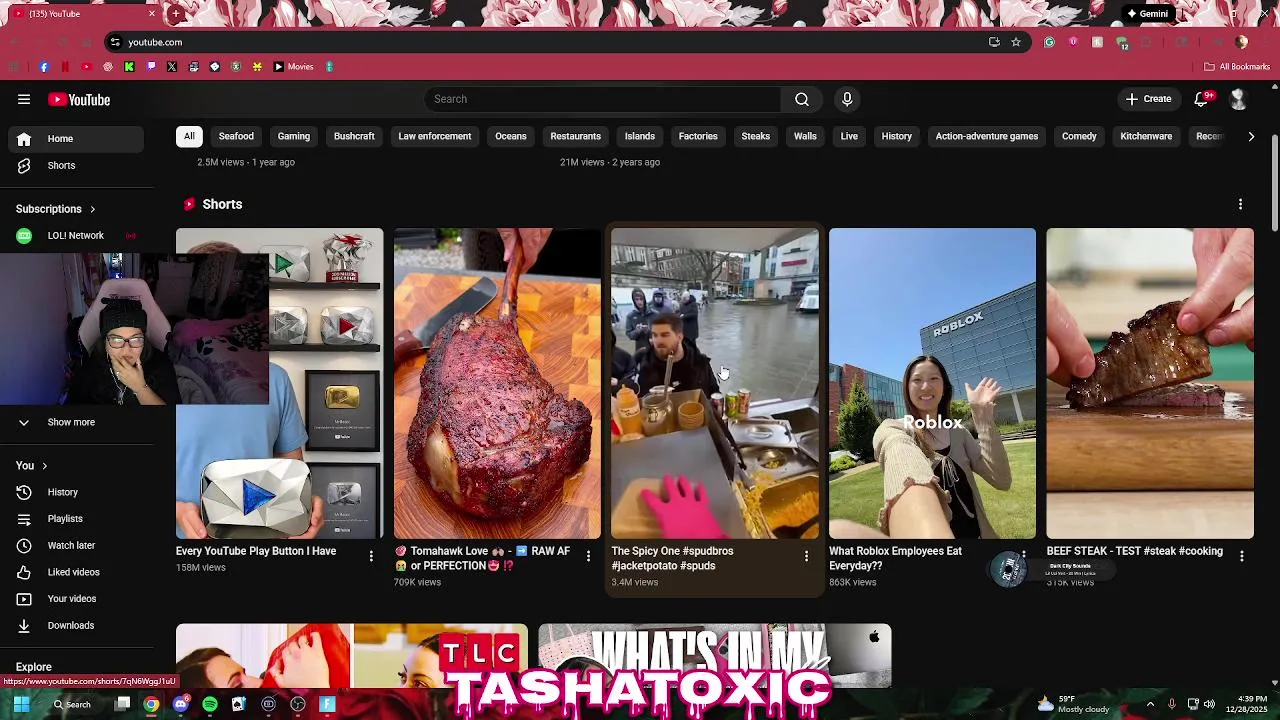Select the All filter chip

tap(189, 136)
